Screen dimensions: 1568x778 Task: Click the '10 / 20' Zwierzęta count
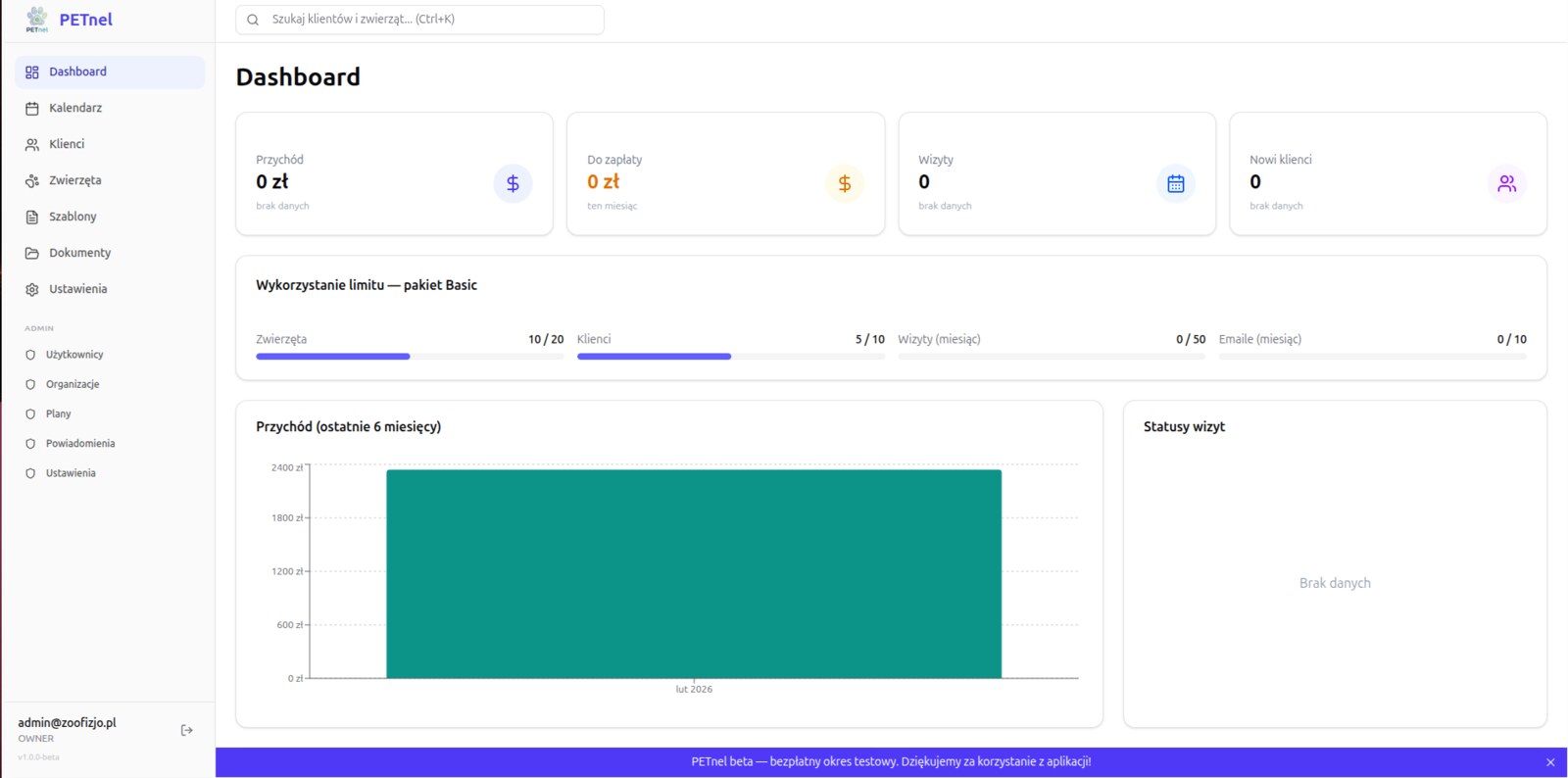tap(546, 339)
